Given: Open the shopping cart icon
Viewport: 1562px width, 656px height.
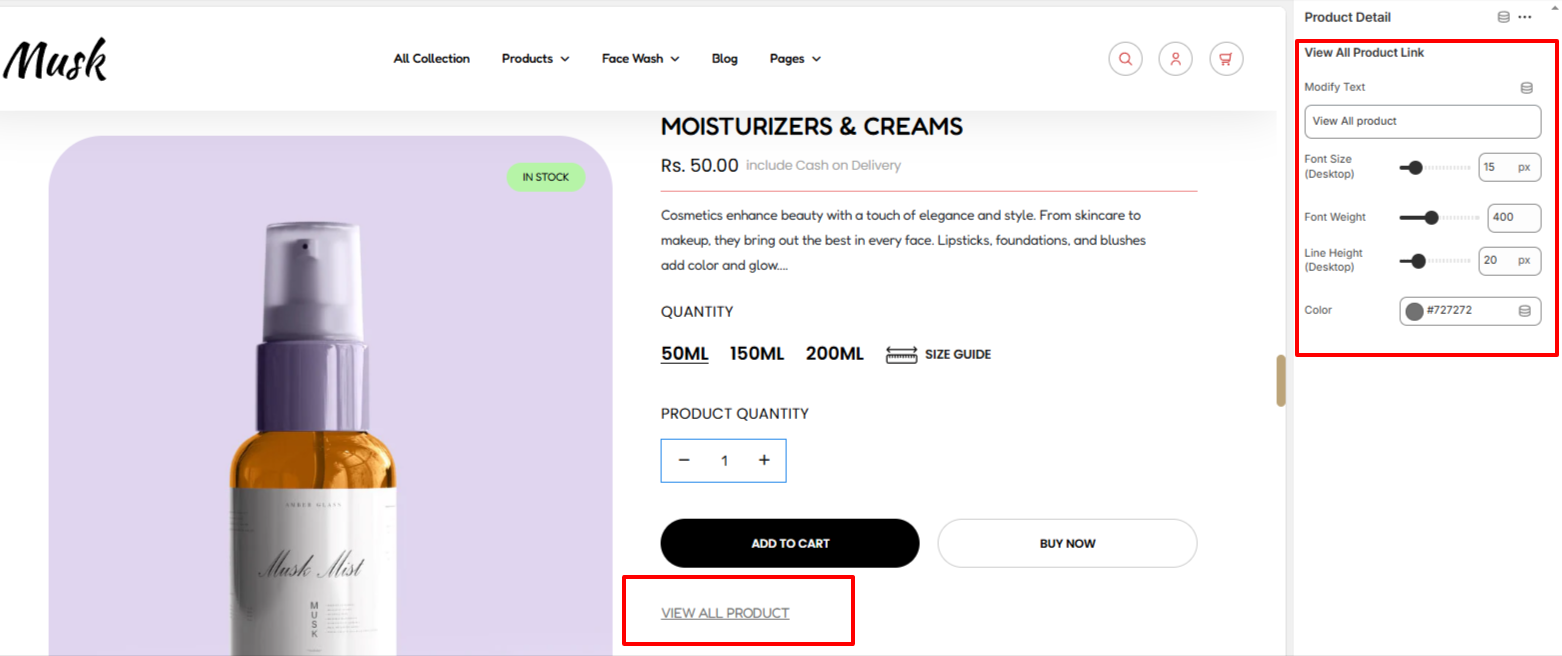Looking at the screenshot, I should click(1226, 59).
